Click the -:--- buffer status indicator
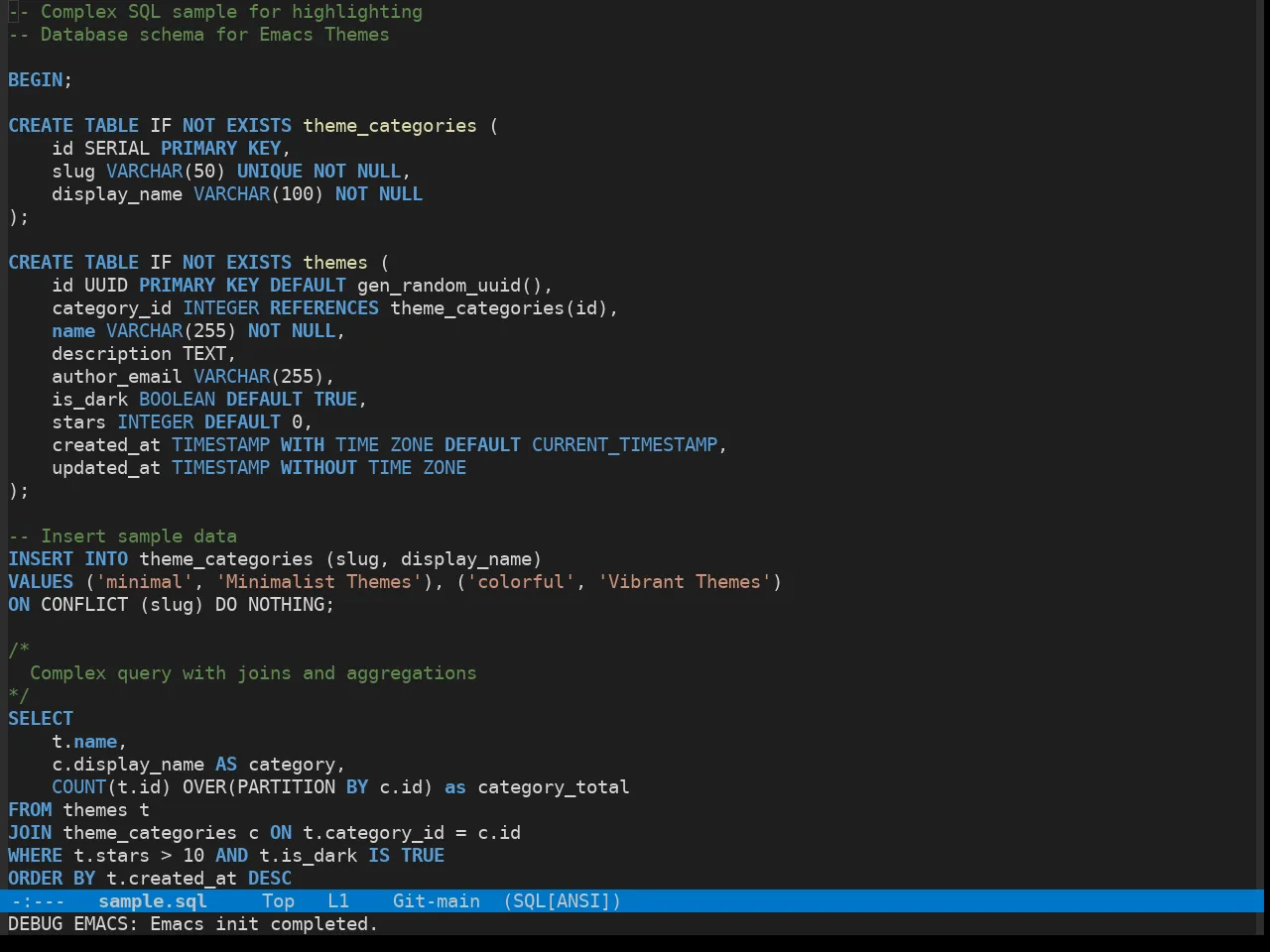This screenshot has height=952, width=1270. tap(38, 901)
